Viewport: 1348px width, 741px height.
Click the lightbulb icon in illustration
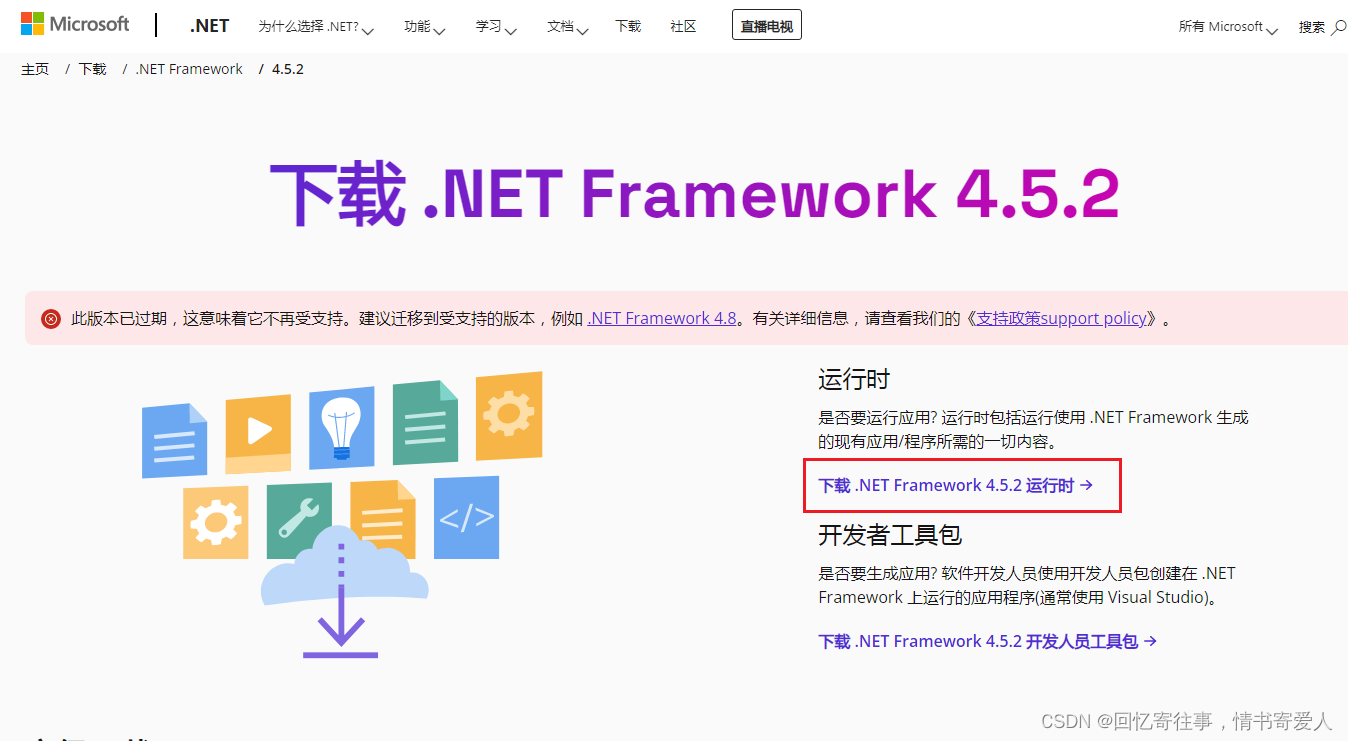[x=341, y=428]
